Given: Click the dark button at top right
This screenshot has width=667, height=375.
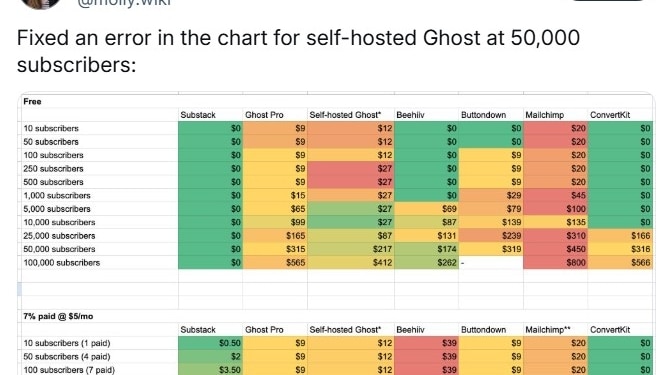Looking at the screenshot, I should click(x=607, y=1).
